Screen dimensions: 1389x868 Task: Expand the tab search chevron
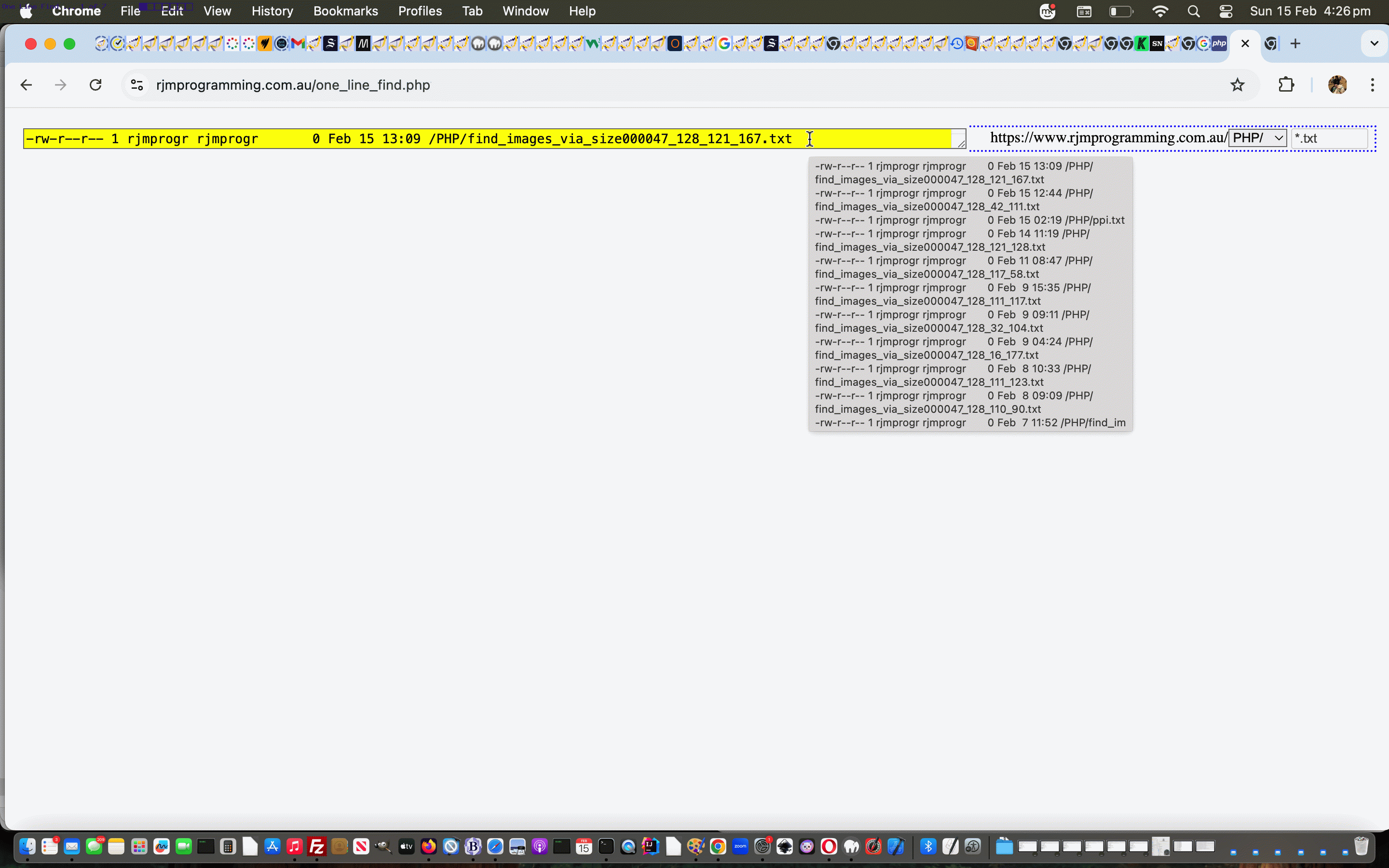coord(1374,43)
